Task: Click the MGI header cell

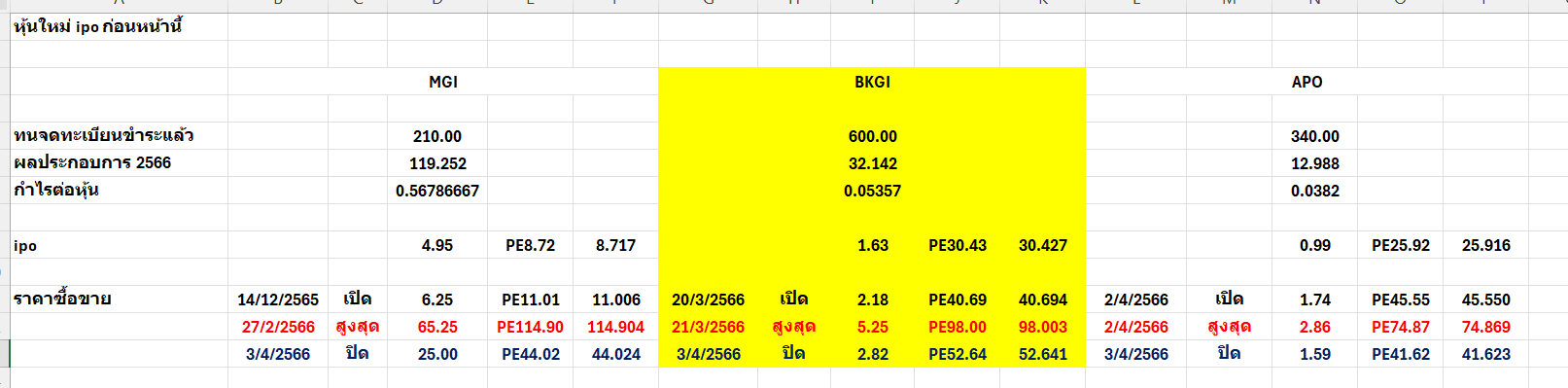Action: click(x=443, y=82)
